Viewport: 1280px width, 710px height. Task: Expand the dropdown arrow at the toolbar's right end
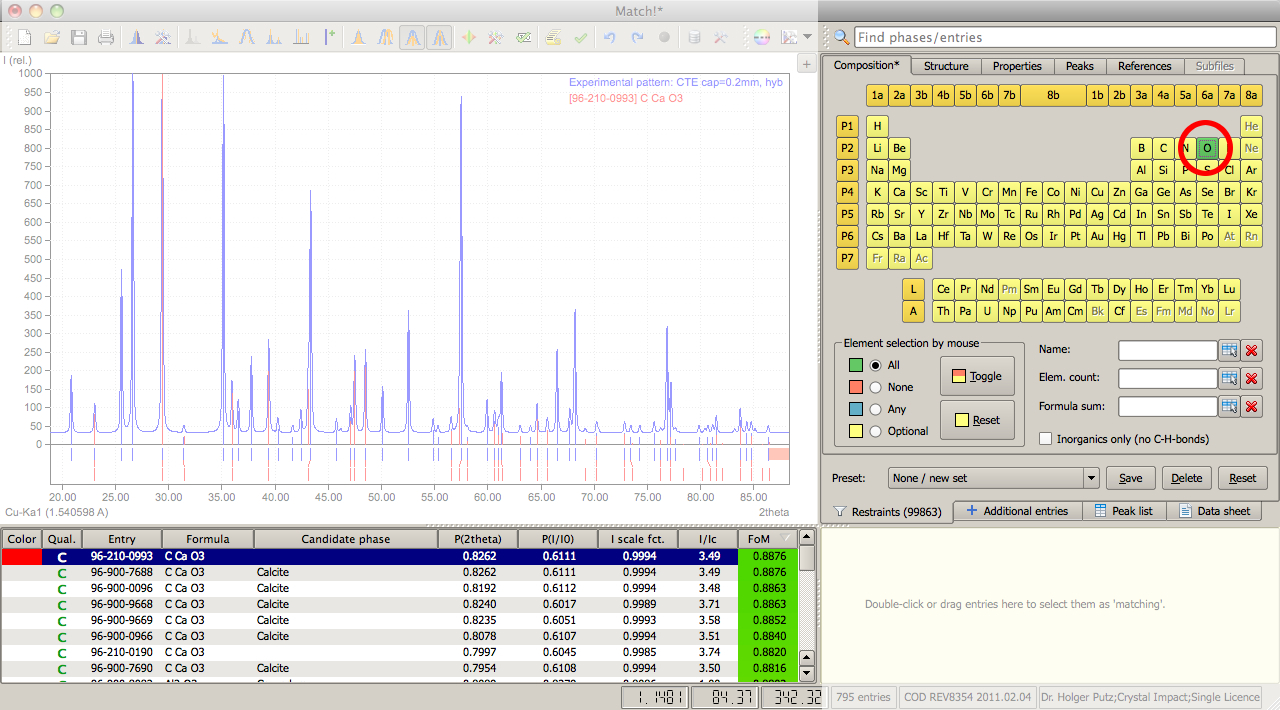(807, 38)
